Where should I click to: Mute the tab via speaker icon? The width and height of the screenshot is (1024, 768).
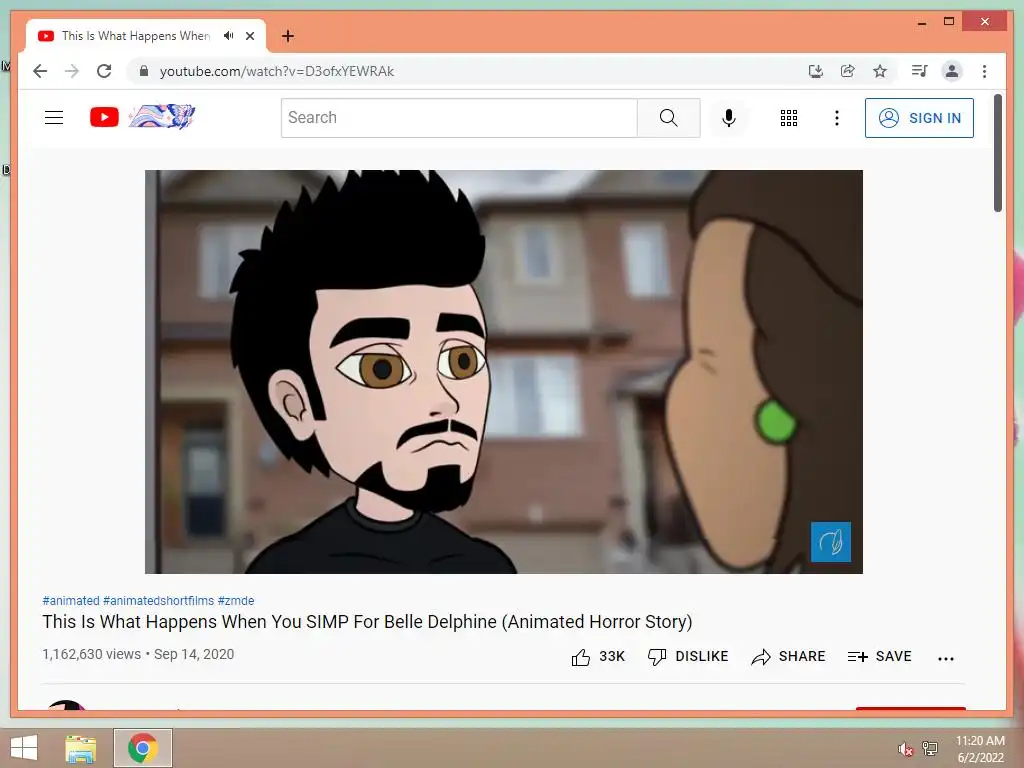228,36
